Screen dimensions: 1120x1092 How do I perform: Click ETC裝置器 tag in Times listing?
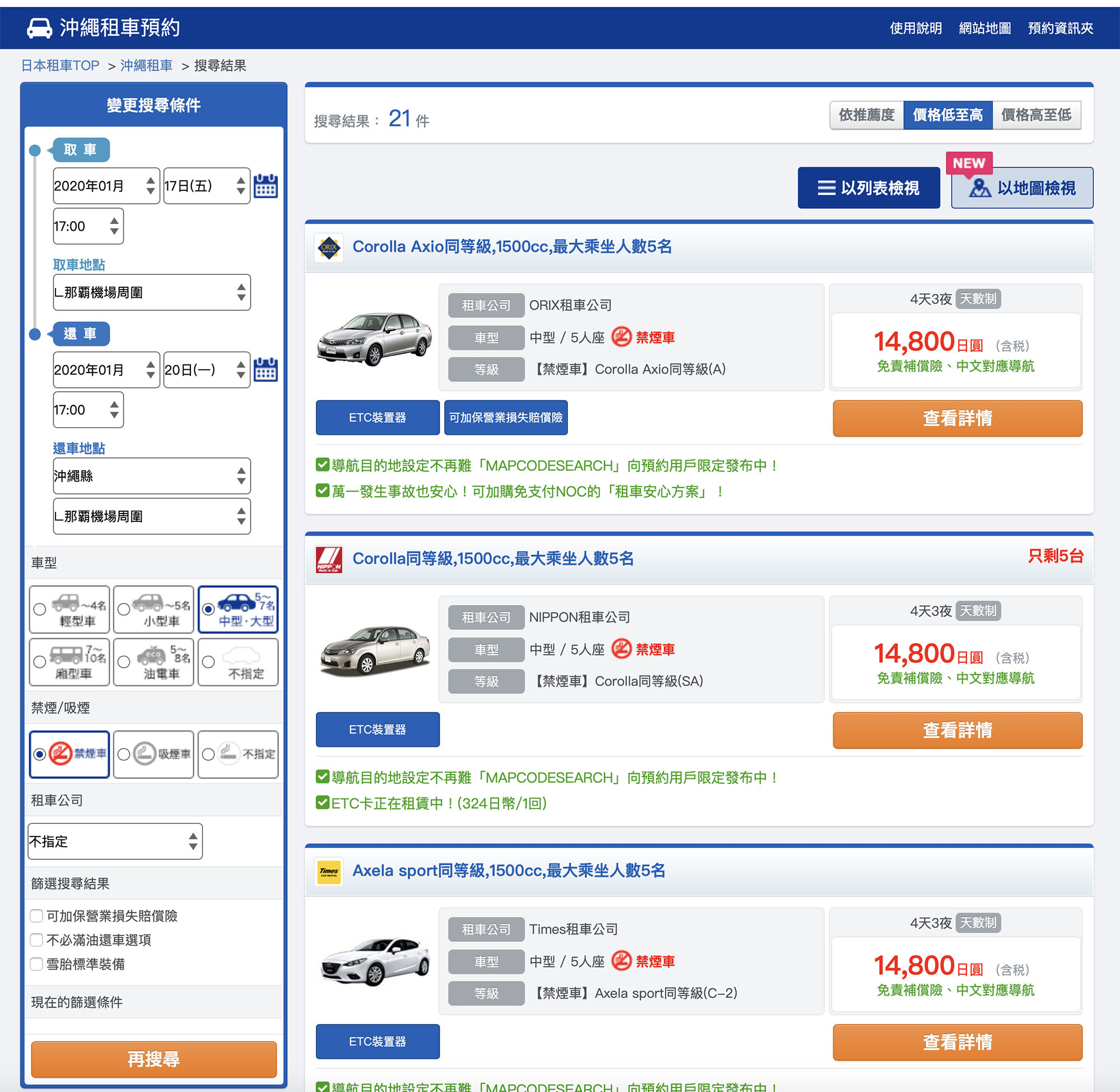(x=377, y=1042)
